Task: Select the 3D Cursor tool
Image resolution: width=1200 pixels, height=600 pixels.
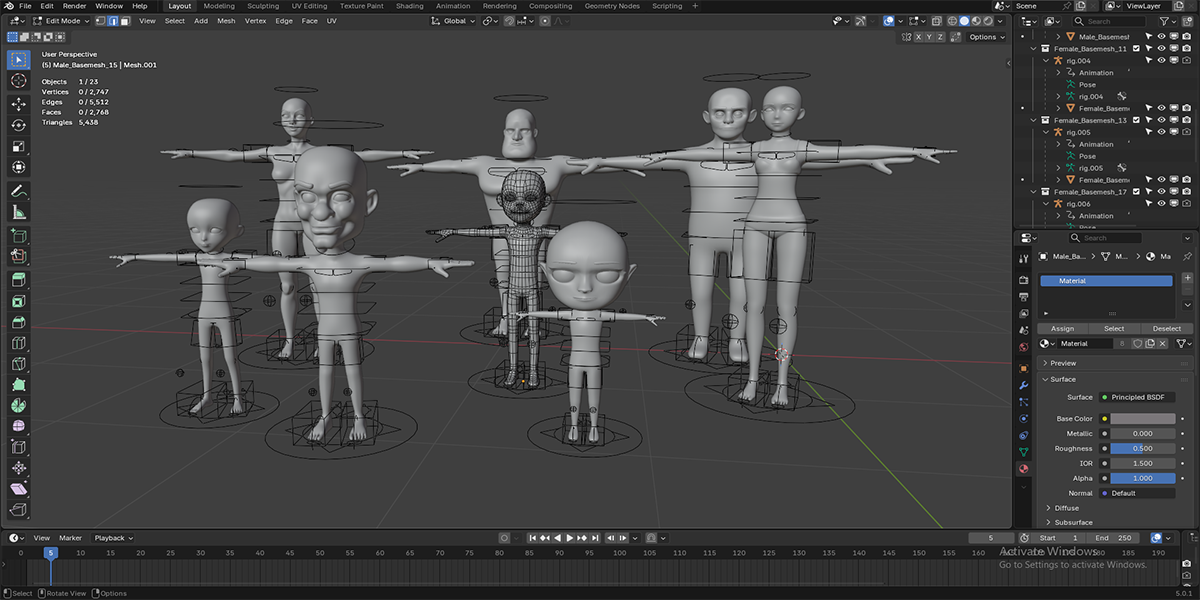Action: click(x=18, y=81)
